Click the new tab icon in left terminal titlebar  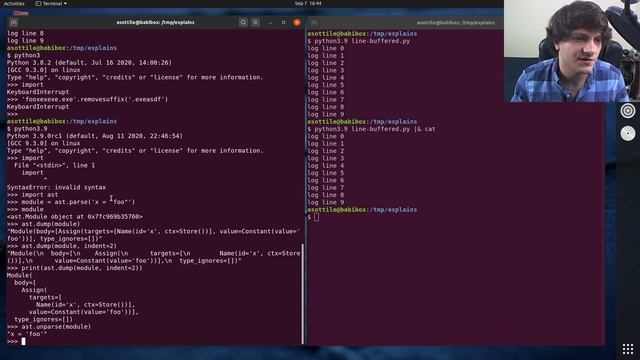[x=13, y=22]
